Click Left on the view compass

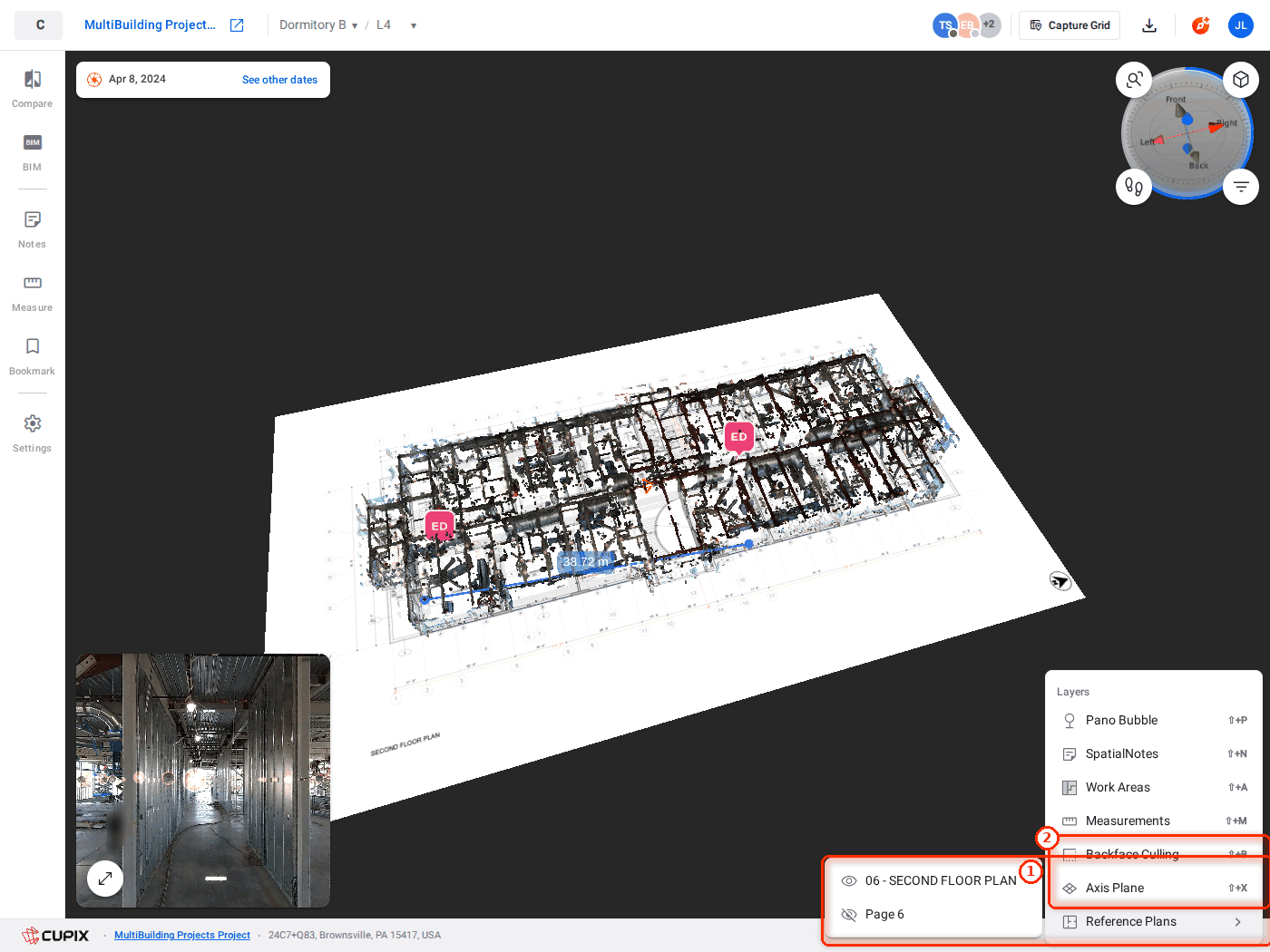(x=1148, y=142)
